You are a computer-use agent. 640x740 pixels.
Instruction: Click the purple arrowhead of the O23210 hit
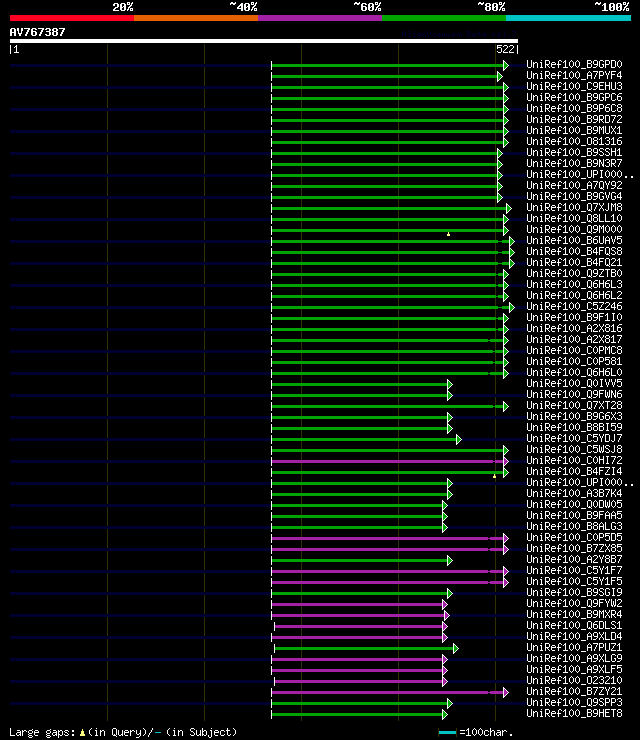point(445,681)
